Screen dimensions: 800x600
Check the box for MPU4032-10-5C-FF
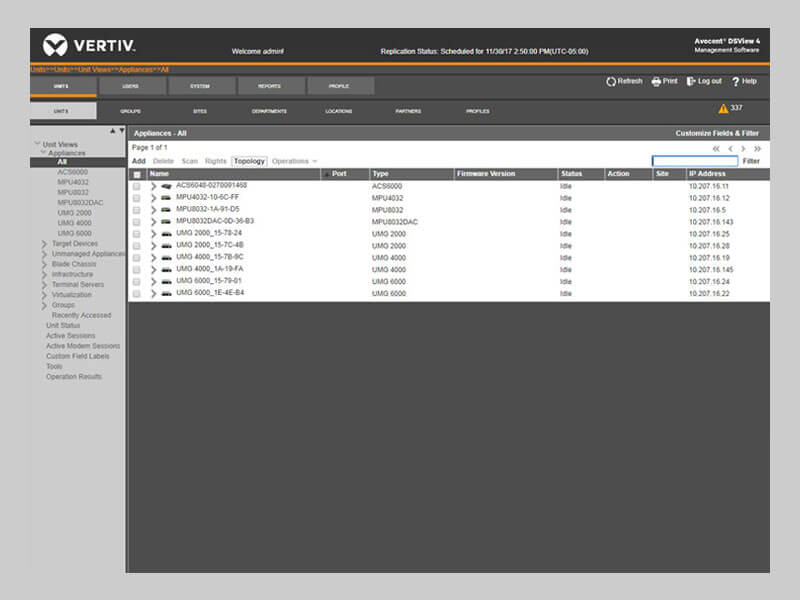coord(137,198)
